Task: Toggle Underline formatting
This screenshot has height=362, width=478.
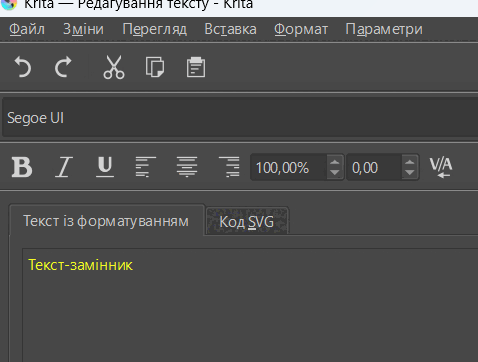Action: click(x=105, y=167)
